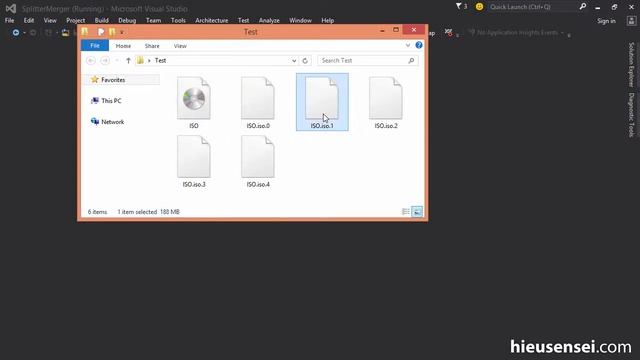This screenshot has height=360, width=640.
Task: Open Visual Studio View menu
Action: click(50, 20)
